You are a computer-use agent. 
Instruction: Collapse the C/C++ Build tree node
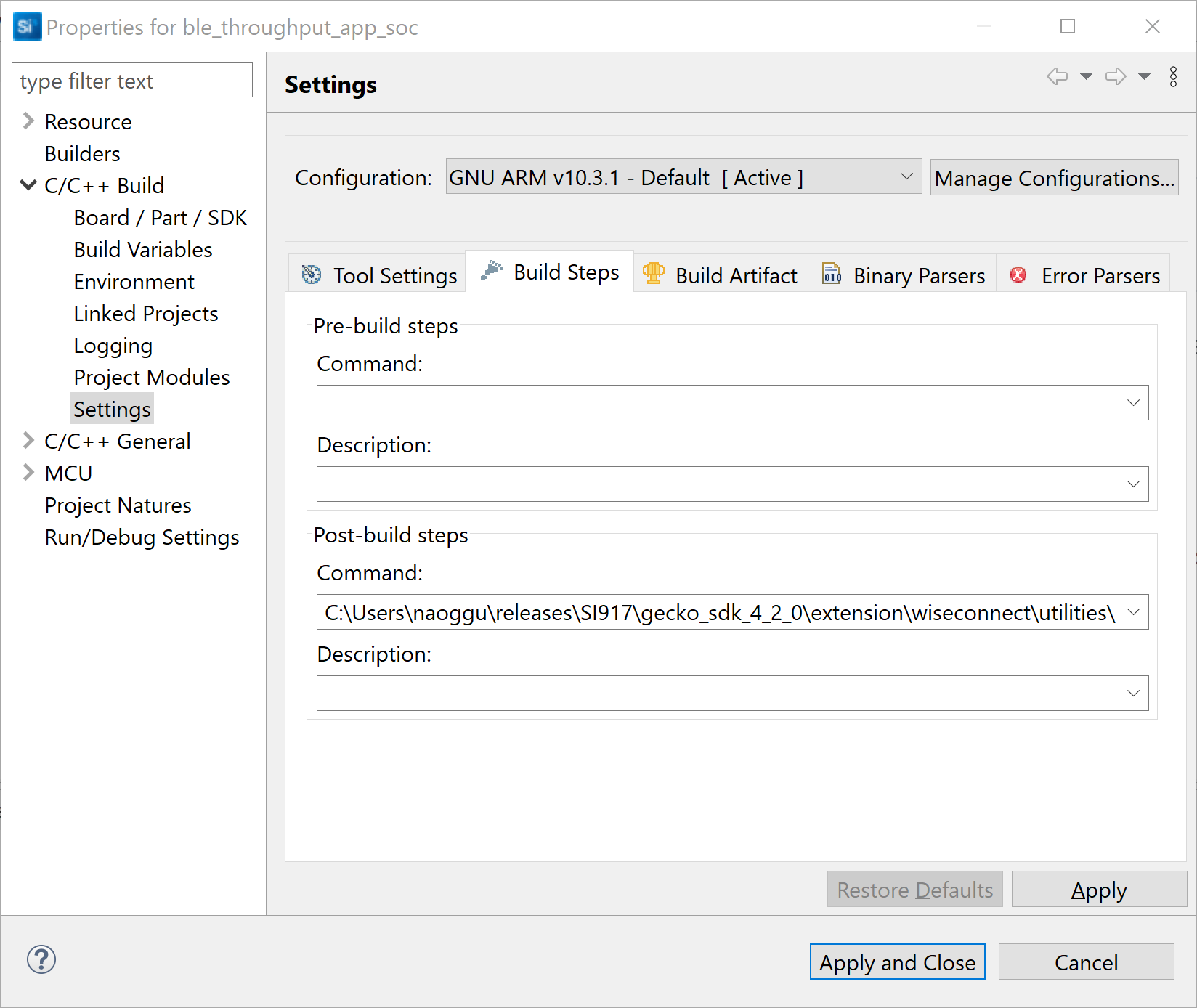[28, 184]
